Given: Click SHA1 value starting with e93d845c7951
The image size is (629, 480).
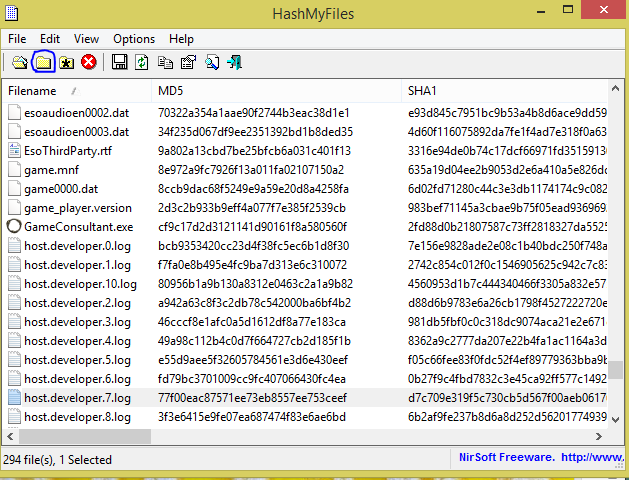Looking at the screenshot, I should coord(507,113).
